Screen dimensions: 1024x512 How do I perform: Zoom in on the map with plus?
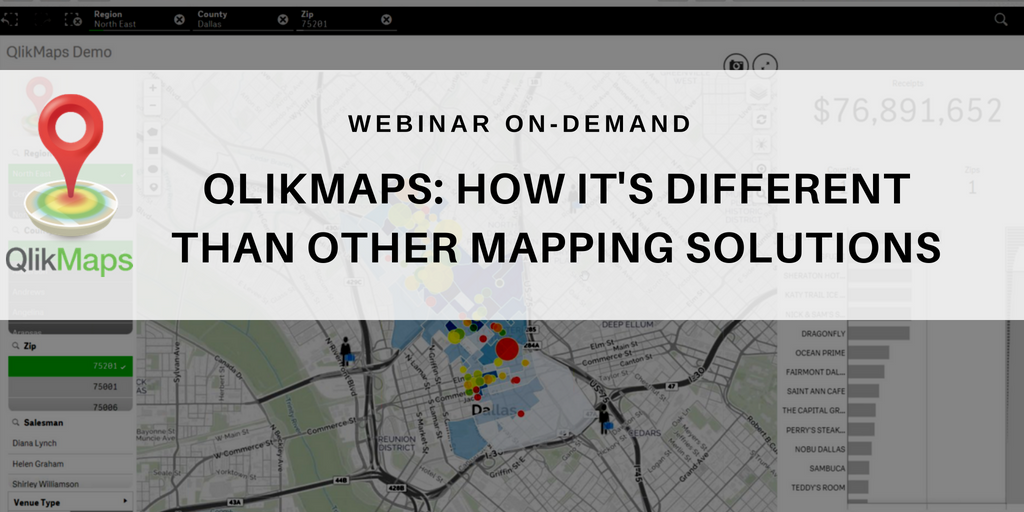pos(153,88)
